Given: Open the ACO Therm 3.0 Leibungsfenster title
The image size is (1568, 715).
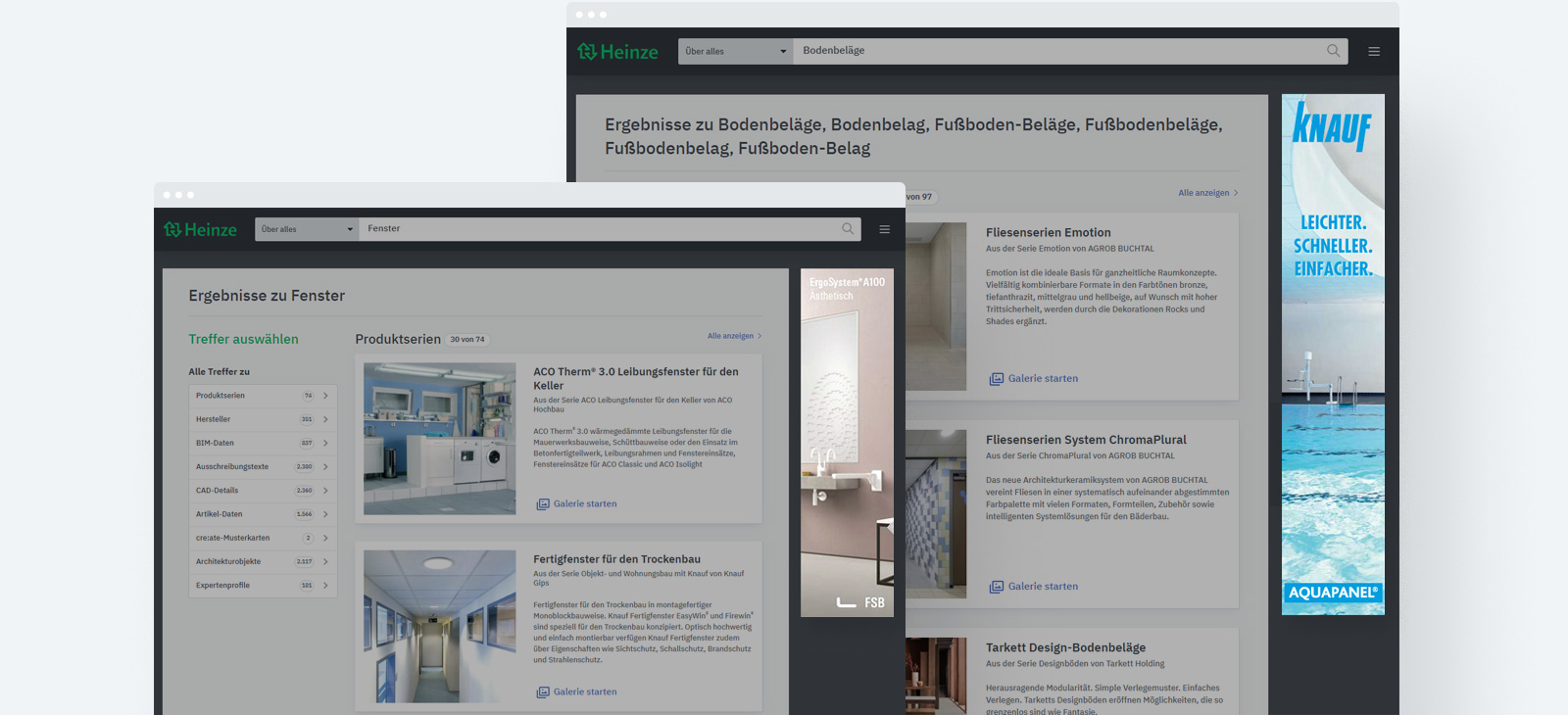Looking at the screenshot, I should 636,379.
